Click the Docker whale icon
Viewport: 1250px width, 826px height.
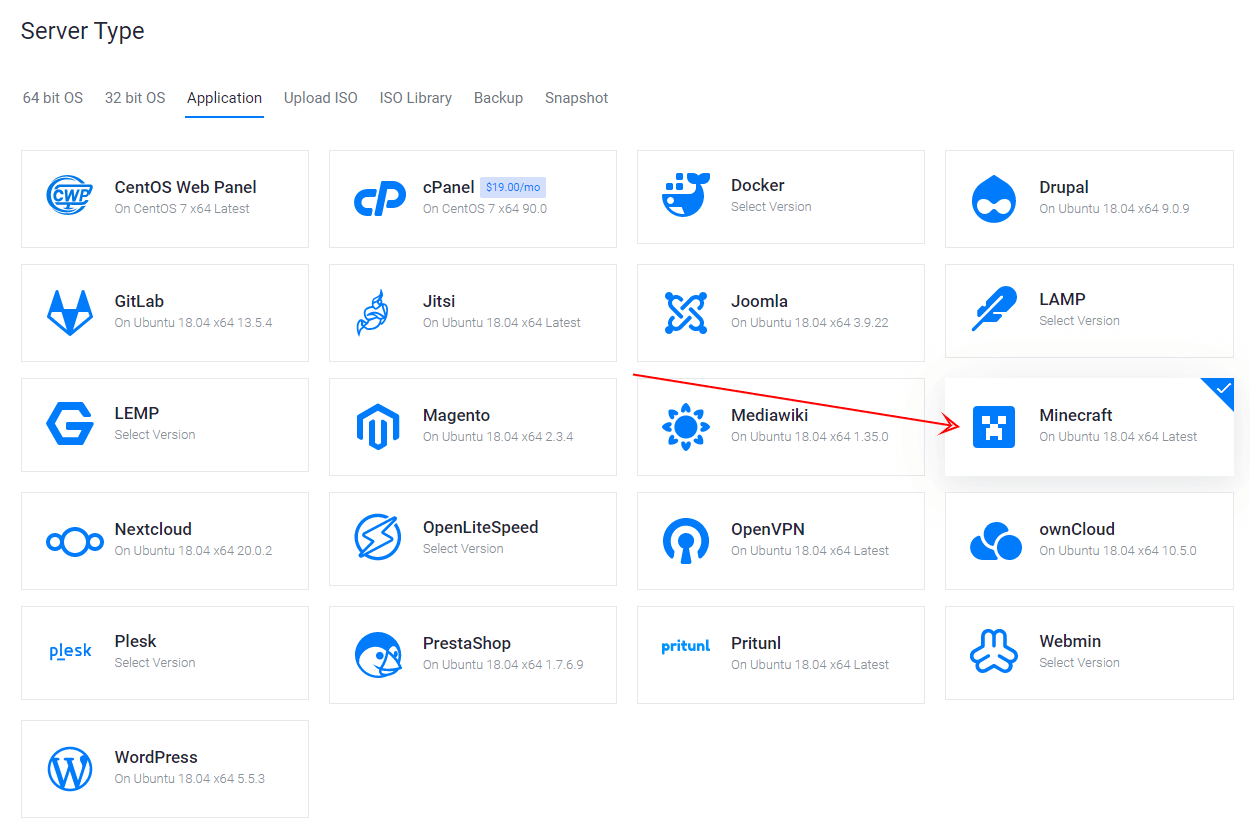tap(685, 195)
